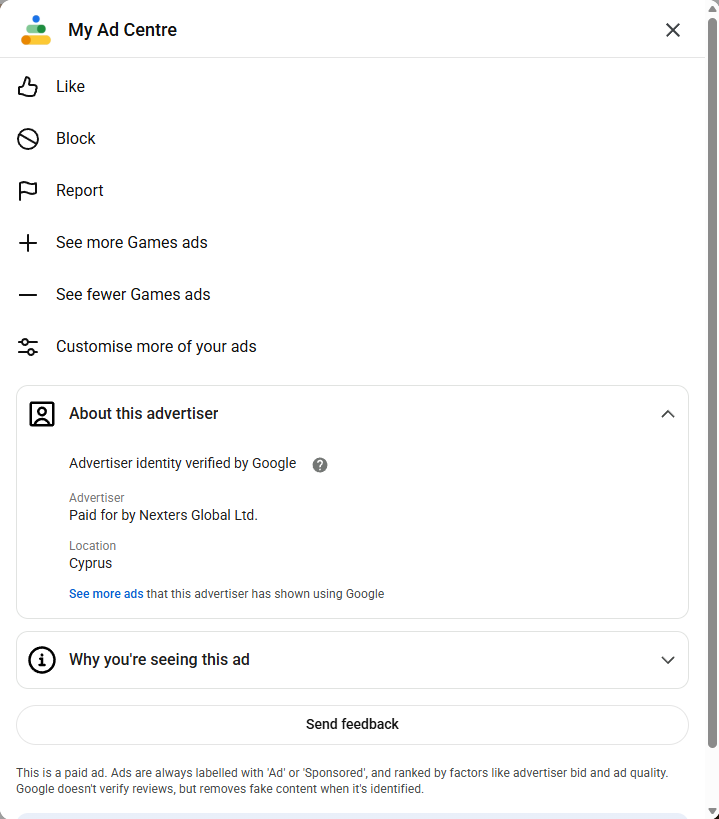Expand the Why you're seeing this ad chevron
This screenshot has width=719, height=819.
point(668,660)
